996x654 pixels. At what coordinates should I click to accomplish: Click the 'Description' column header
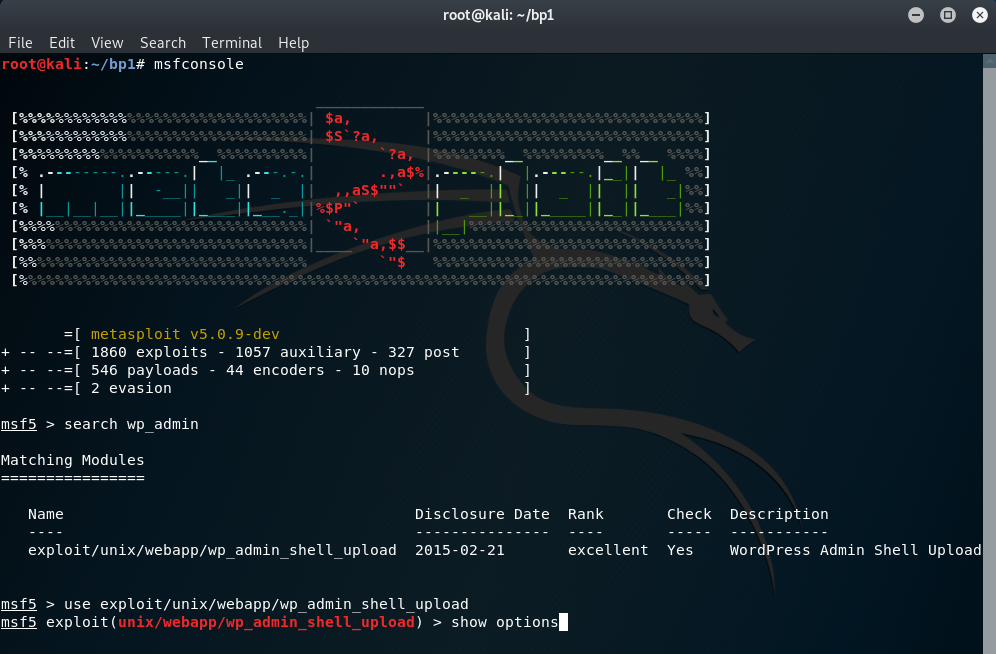779,514
